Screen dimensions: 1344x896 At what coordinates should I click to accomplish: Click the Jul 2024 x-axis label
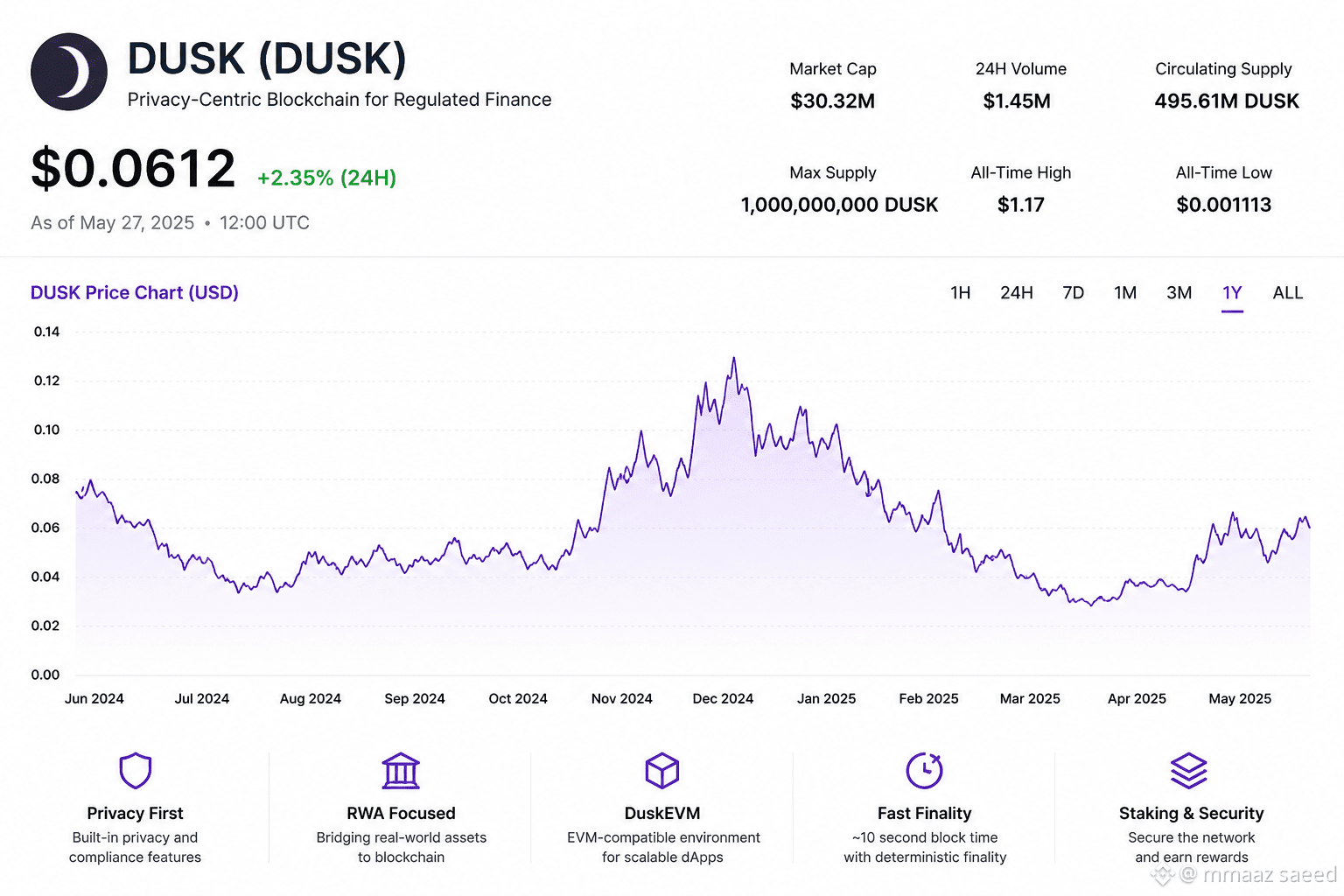[202, 699]
